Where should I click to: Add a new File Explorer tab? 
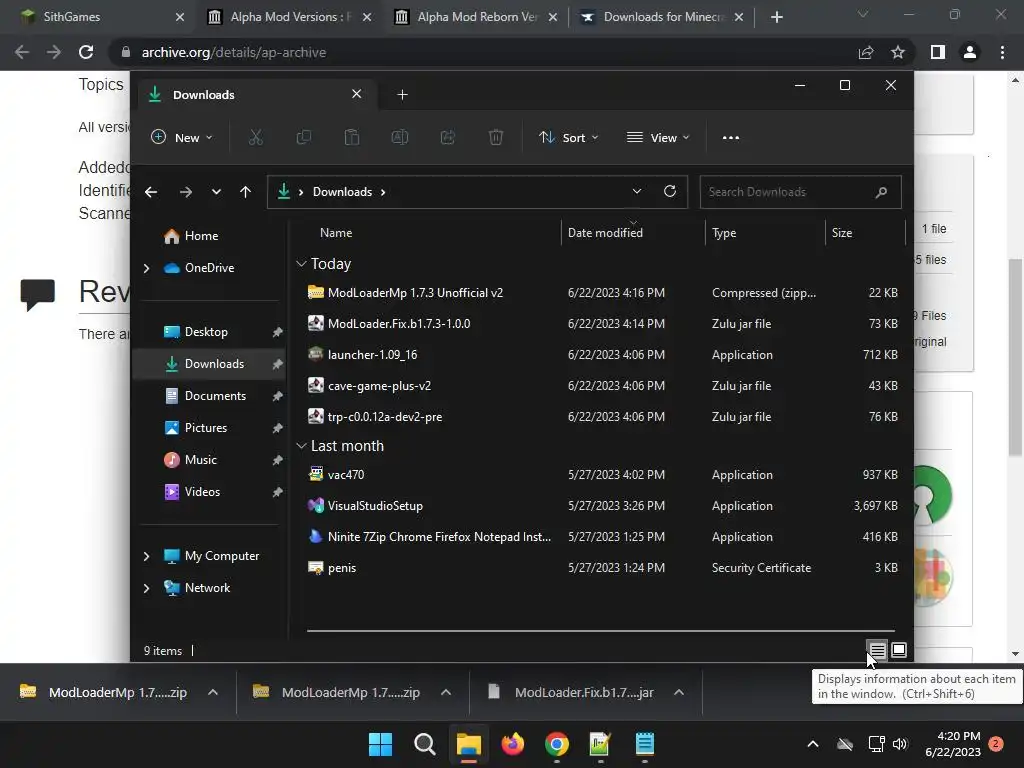click(402, 95)
